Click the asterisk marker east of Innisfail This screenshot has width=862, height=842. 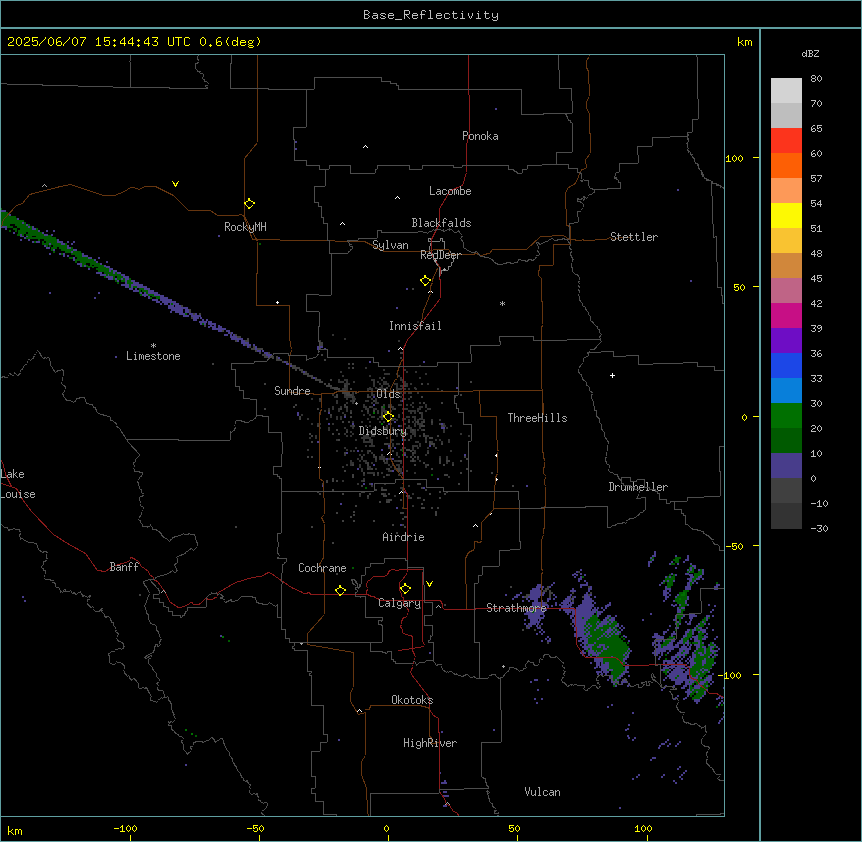pyautogui.click(x=502, y=303)
